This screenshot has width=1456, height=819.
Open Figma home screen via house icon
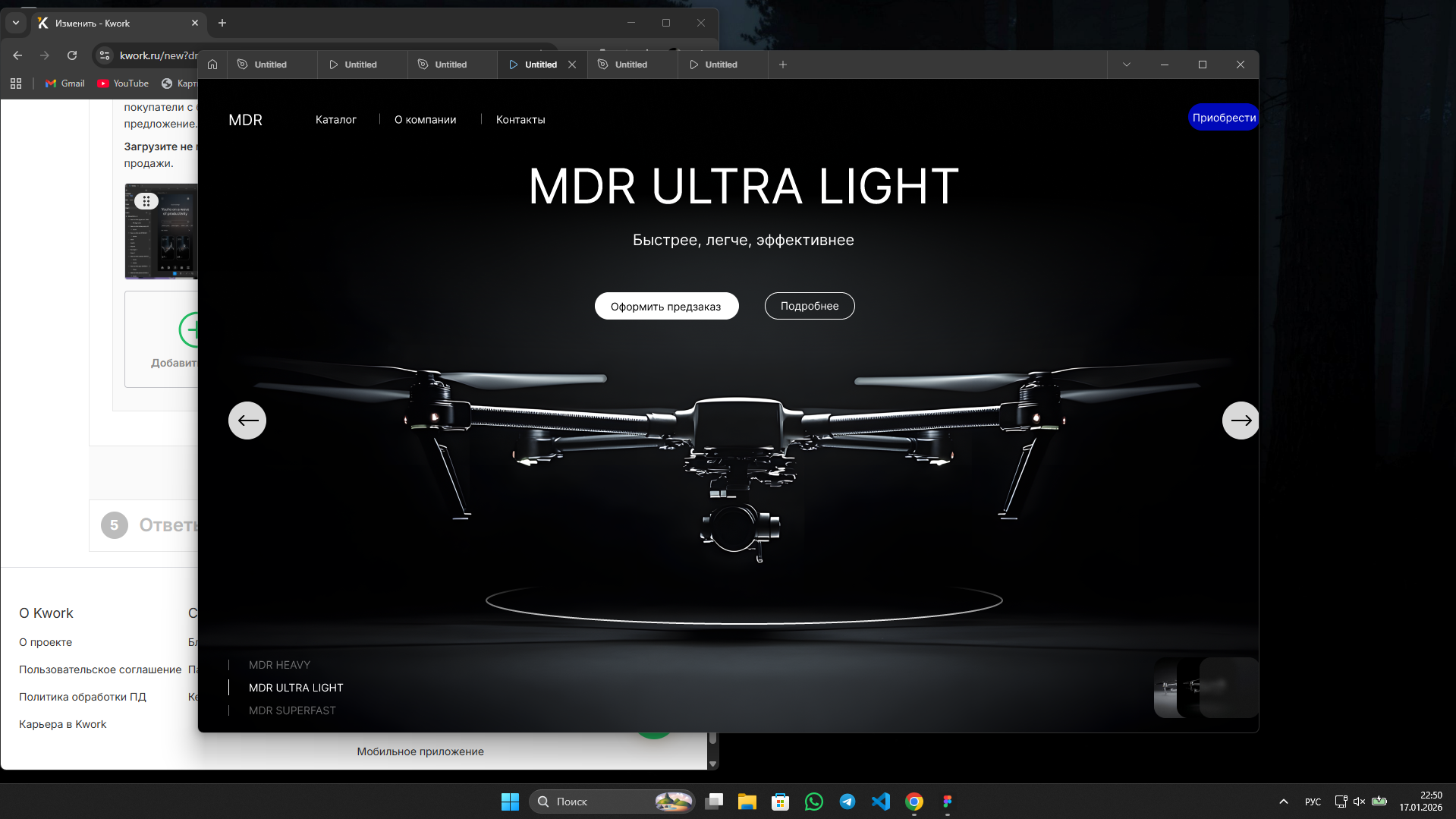coord(212,65)
